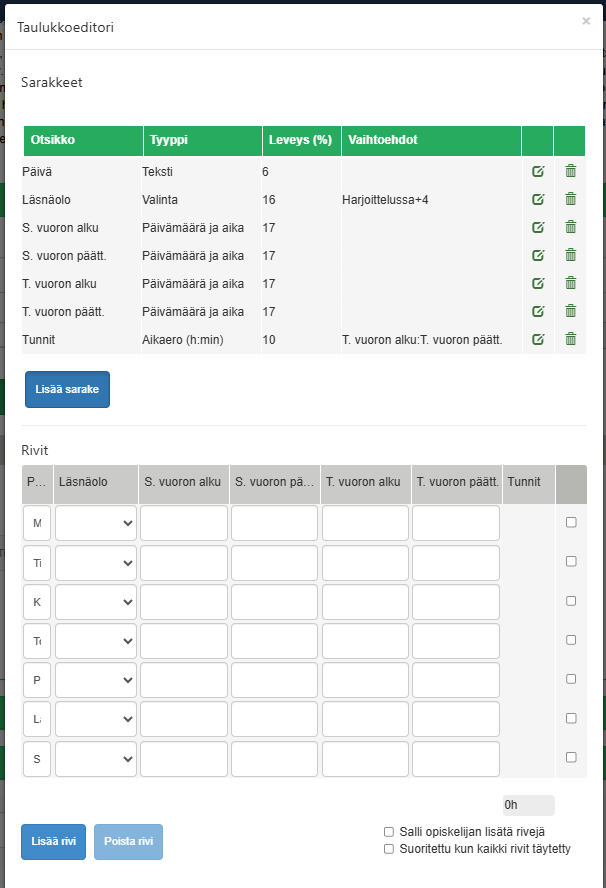Delete the Läsnäolo column
This screenshot has height=888, width=606.
pyautogui.click(x=570, y=199)
